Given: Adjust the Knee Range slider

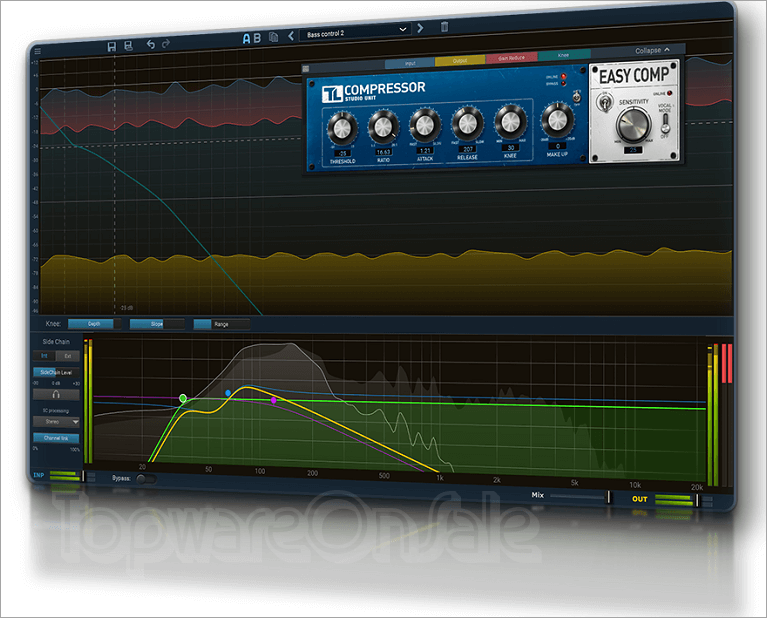Looking at the screenshot, I should (x=222, y=324).
